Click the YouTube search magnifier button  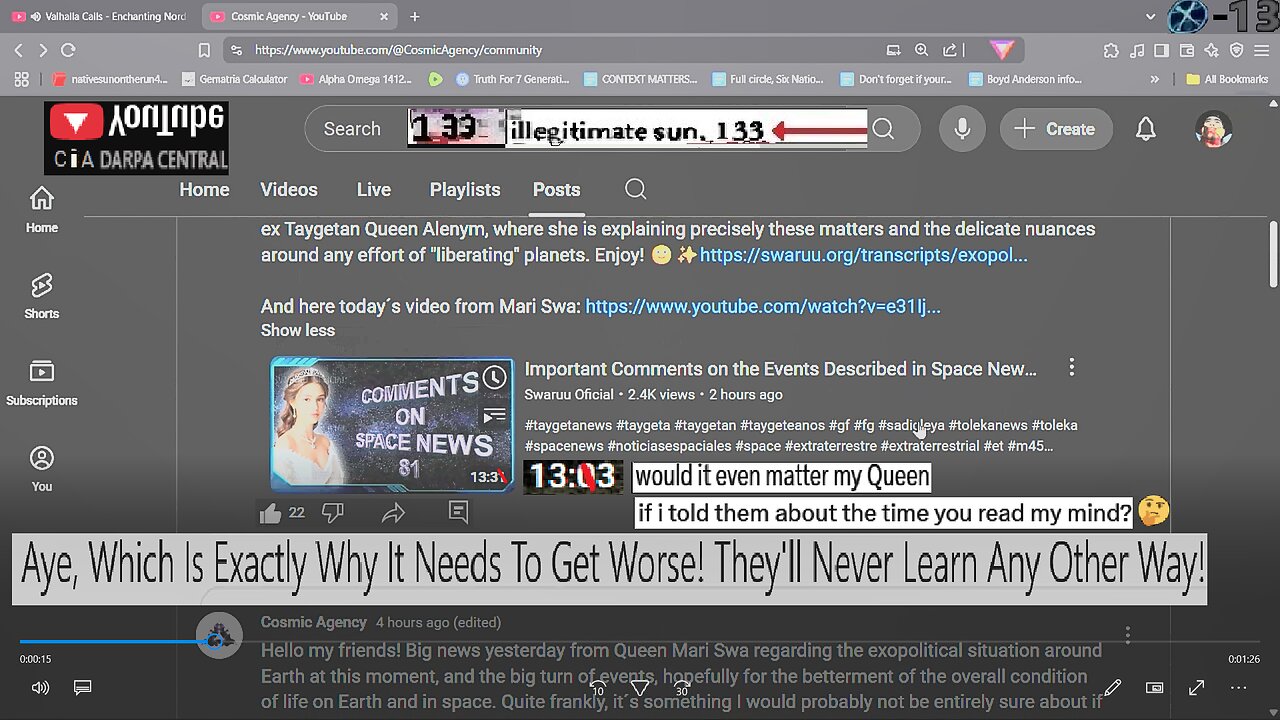point(883,129)
